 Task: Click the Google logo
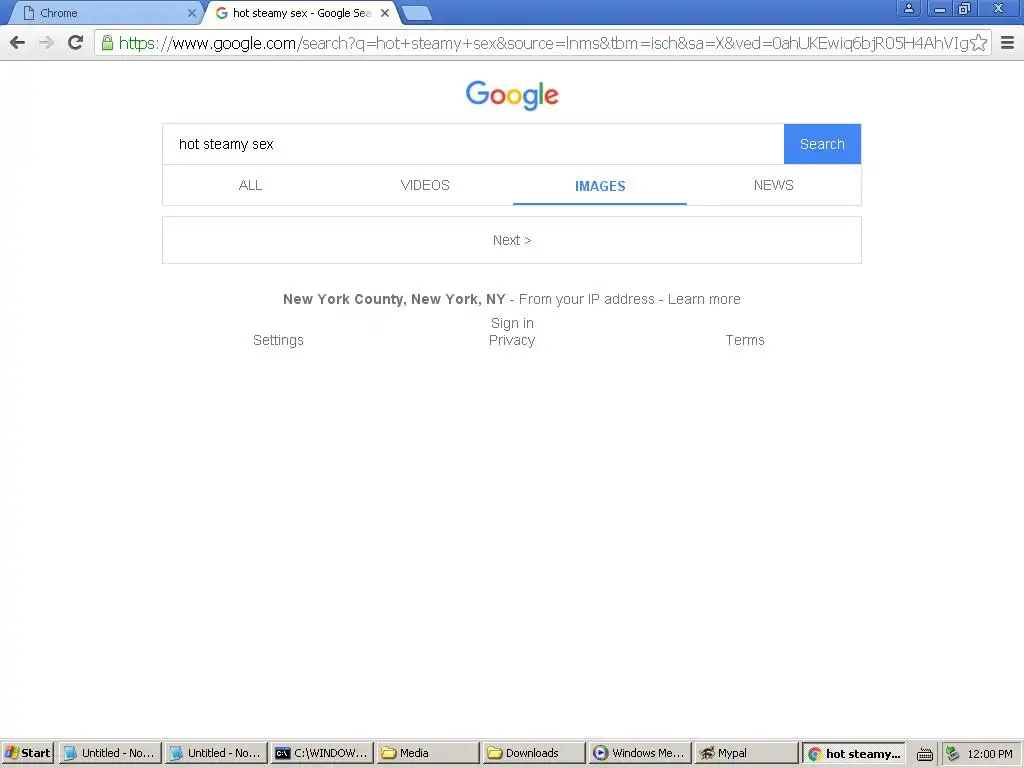click(x=512, y=95)
